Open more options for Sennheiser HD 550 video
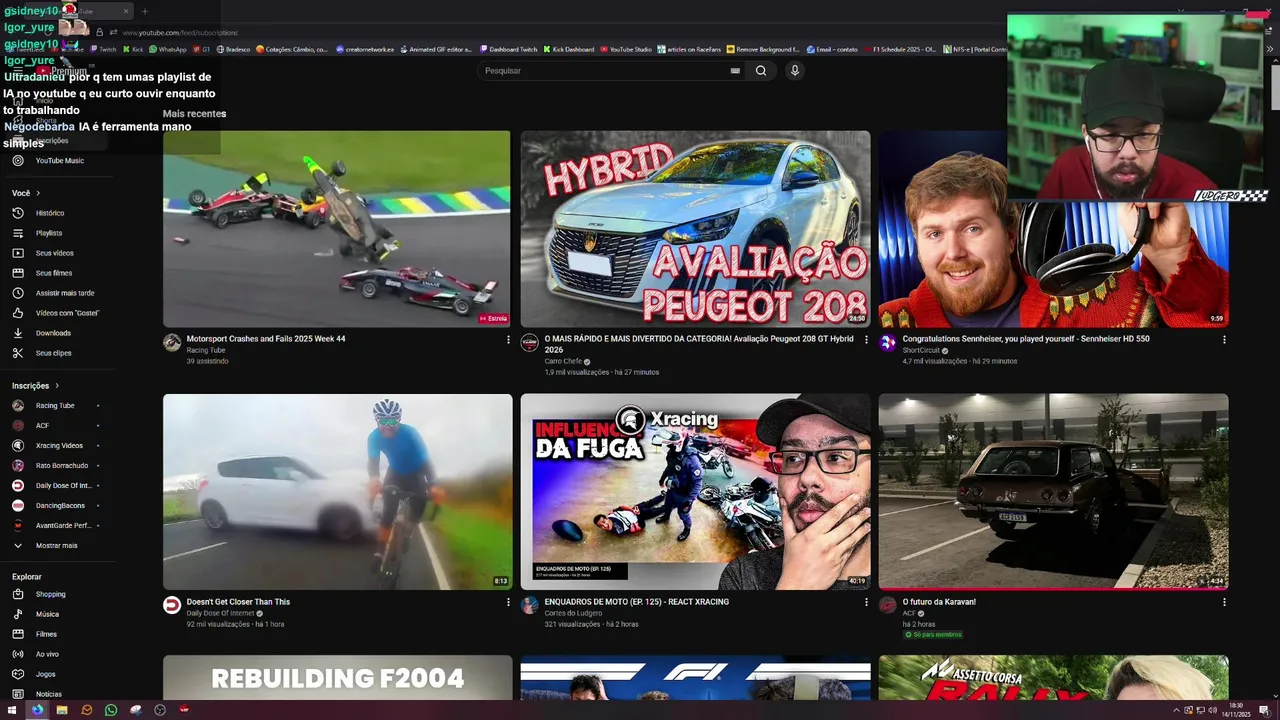Image resolution: width=1280 pixels, height=720 pixels. 1224,340
